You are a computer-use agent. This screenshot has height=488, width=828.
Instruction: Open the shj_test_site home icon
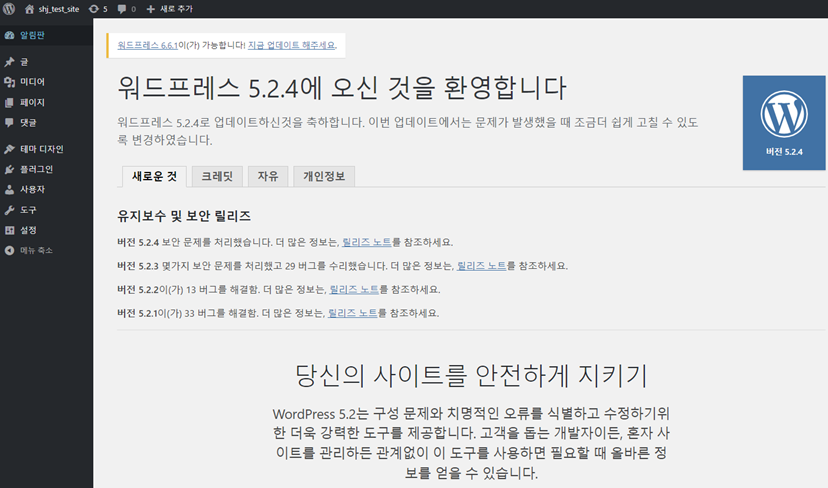click(29, 9)
